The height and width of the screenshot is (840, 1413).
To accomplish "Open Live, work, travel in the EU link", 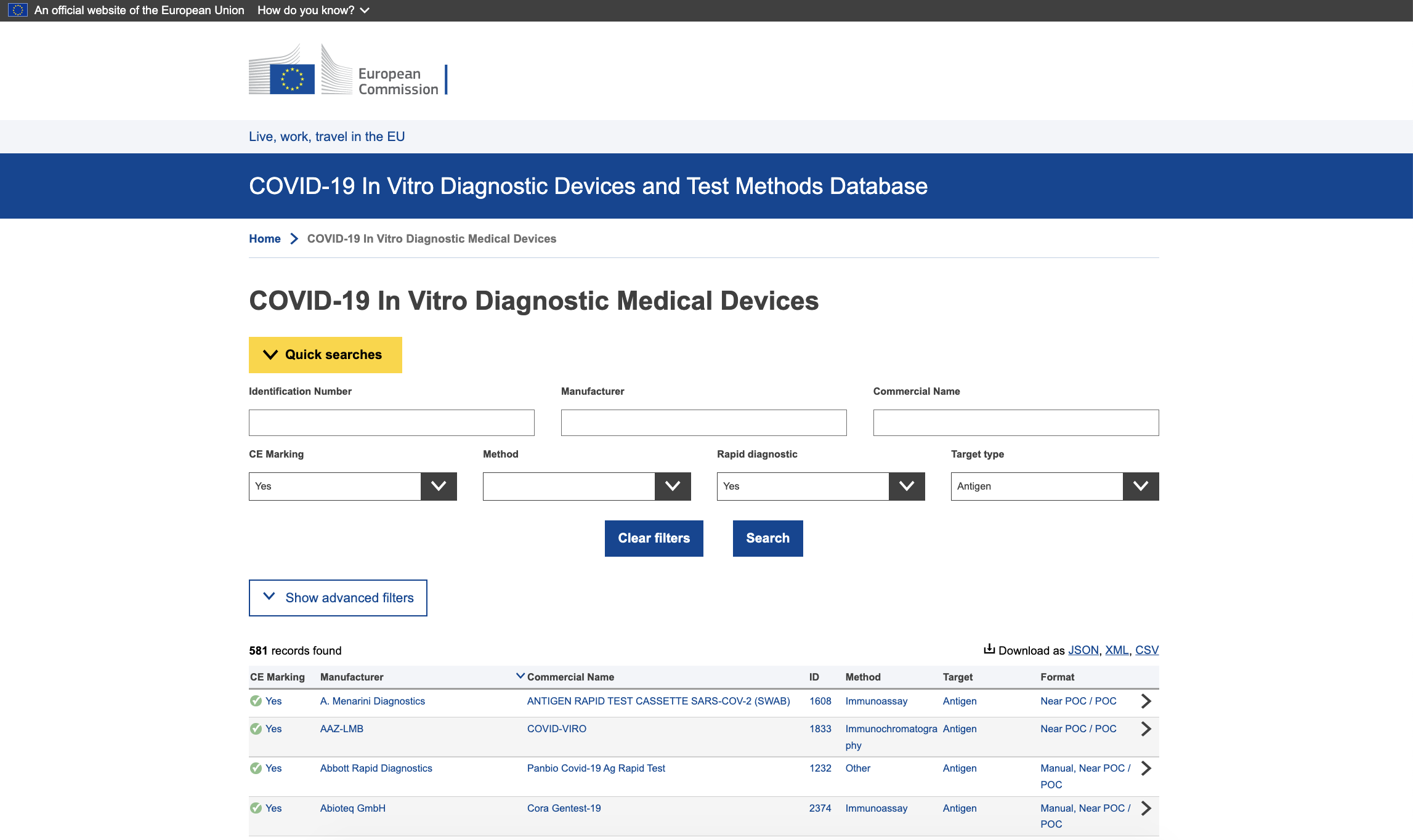I will (x=326, y=137).
